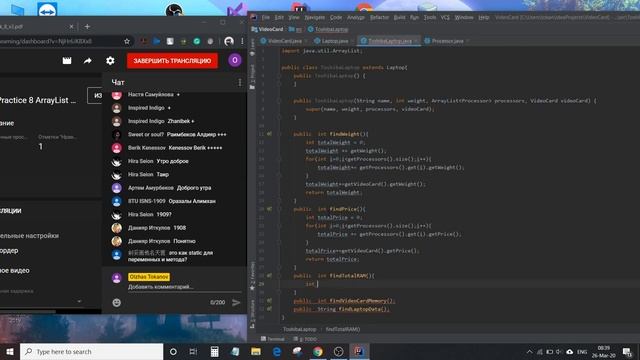The image size is (640, 360).
Task: Open the Analyze menu
Action: tap(356, 18)
